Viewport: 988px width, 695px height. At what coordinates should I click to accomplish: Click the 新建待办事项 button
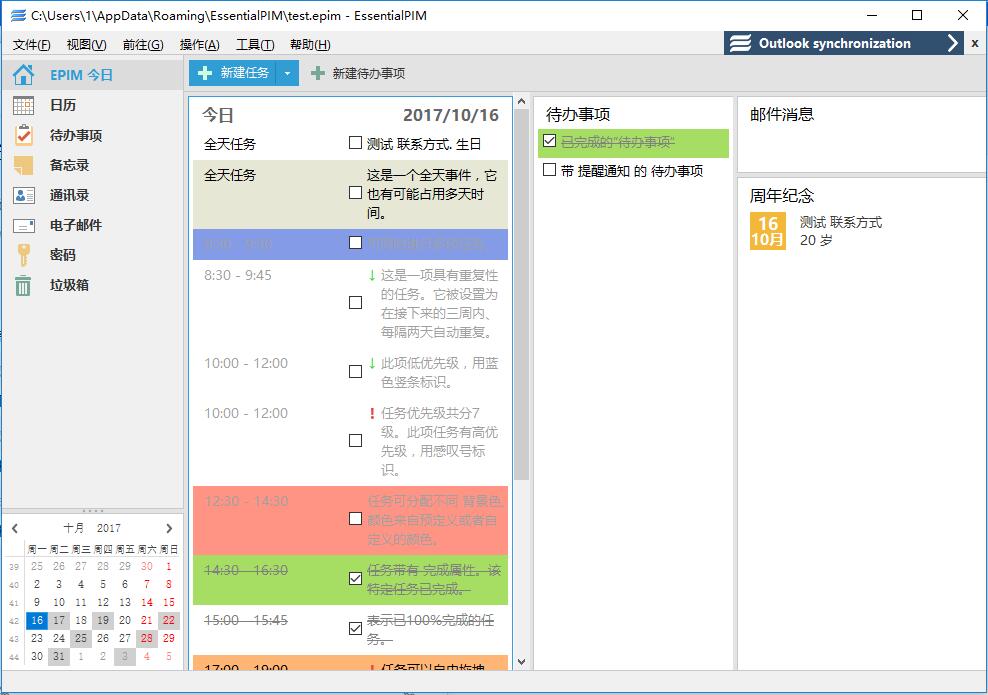[x=358, y=73]
